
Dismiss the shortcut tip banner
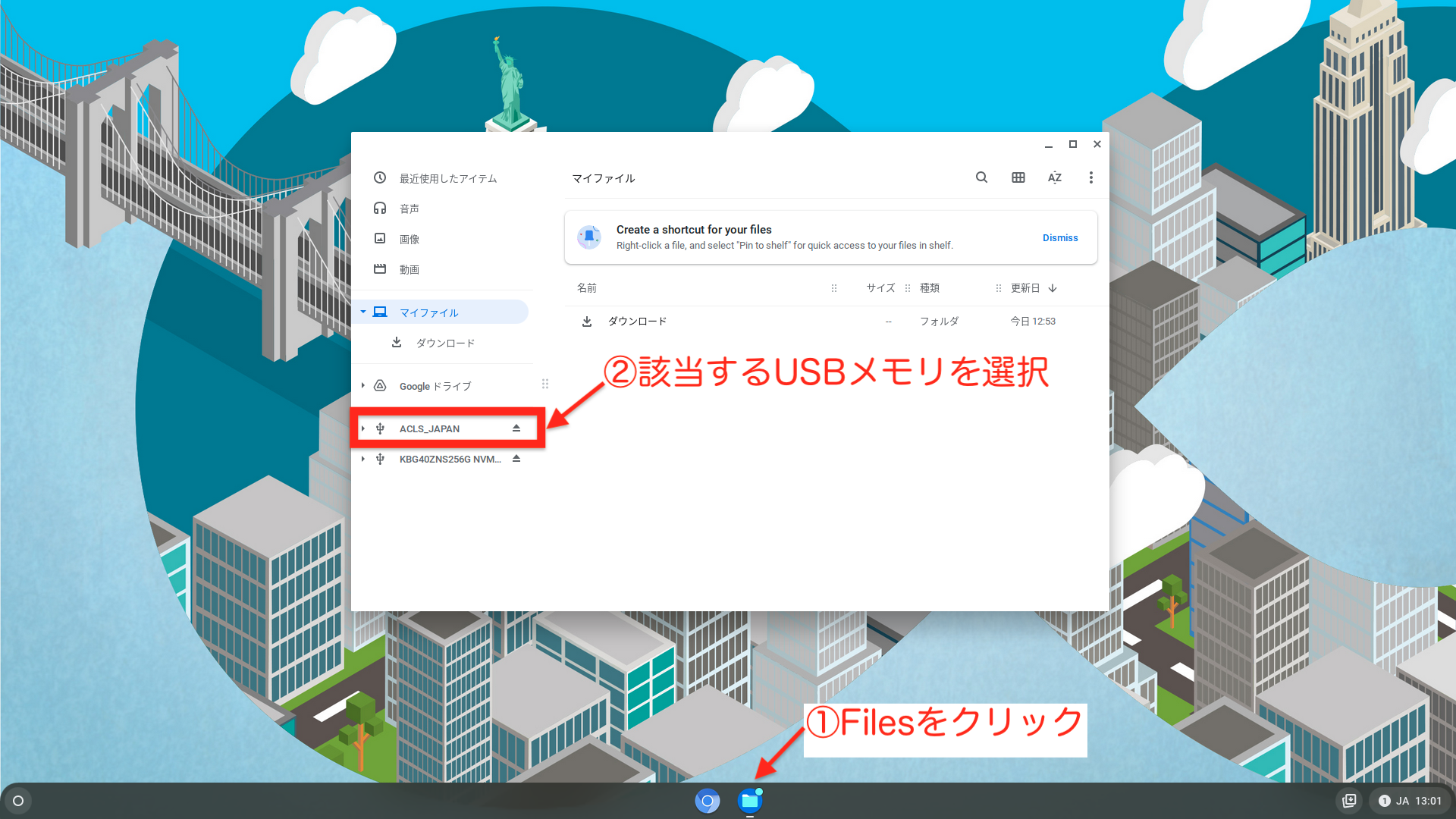(1060, 238)
